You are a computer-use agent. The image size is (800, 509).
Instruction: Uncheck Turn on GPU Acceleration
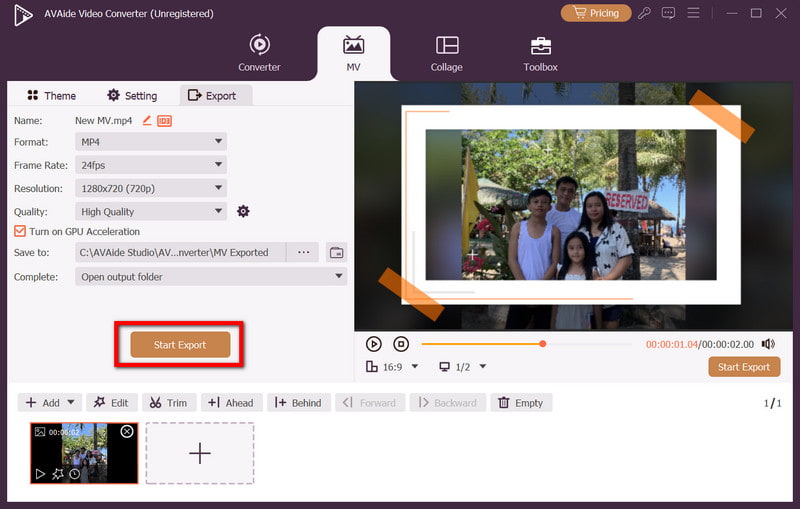[20, 231]
